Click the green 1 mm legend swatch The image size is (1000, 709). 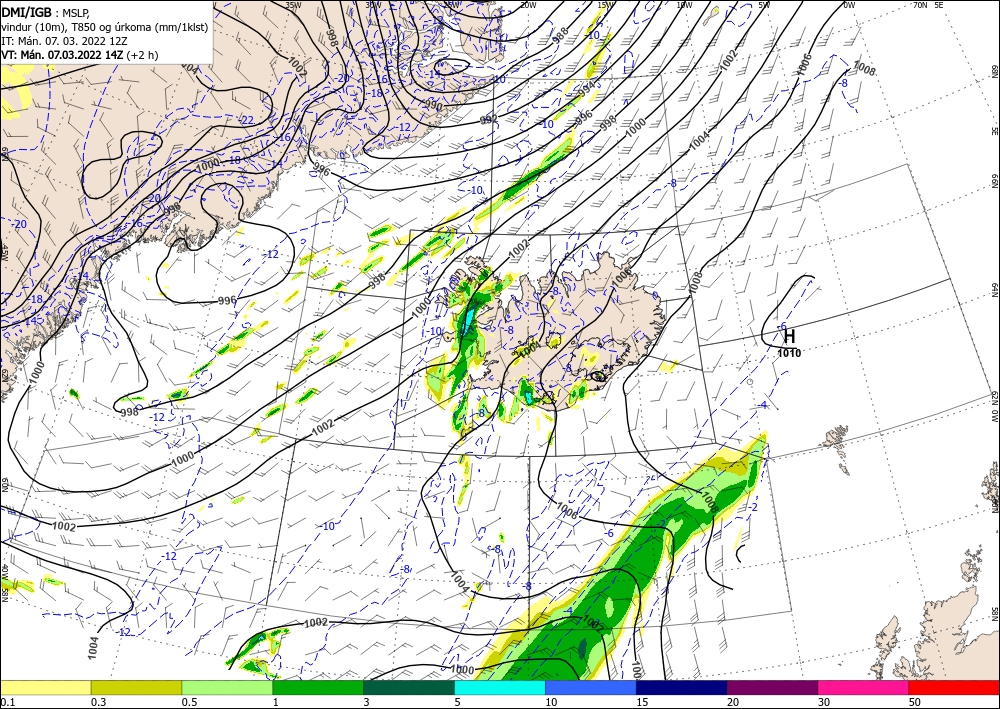click(x=318, y=687)
